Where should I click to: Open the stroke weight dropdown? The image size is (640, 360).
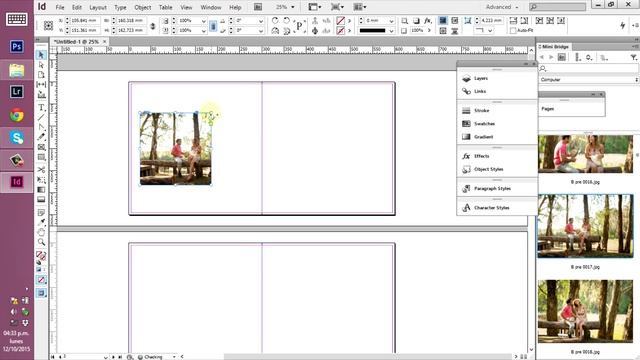[391, 20]
